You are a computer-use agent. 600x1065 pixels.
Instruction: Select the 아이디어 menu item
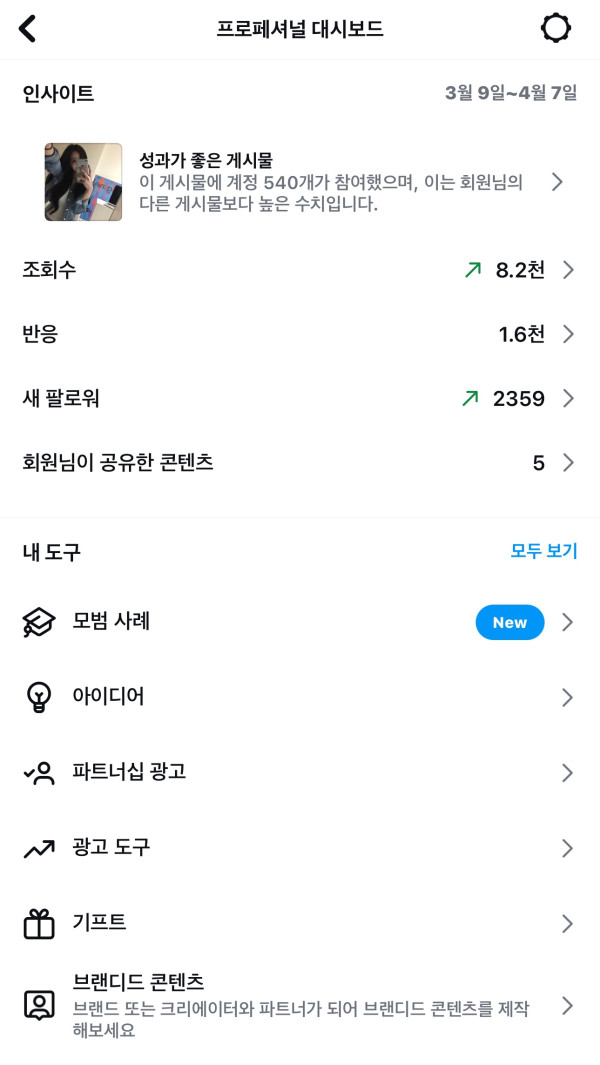[x=109, y=697]
